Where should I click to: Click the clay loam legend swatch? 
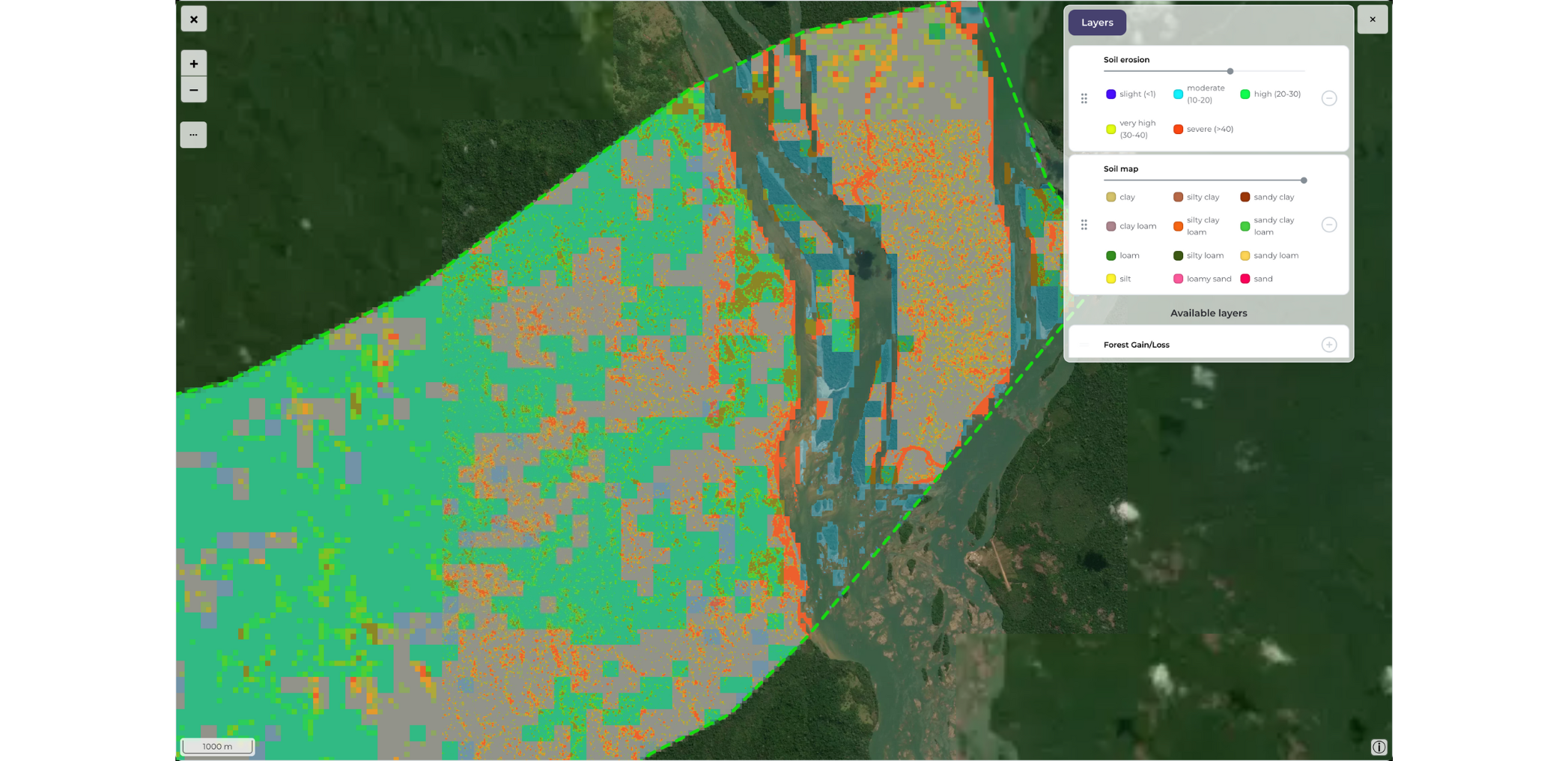click(x=1111, y=226)
